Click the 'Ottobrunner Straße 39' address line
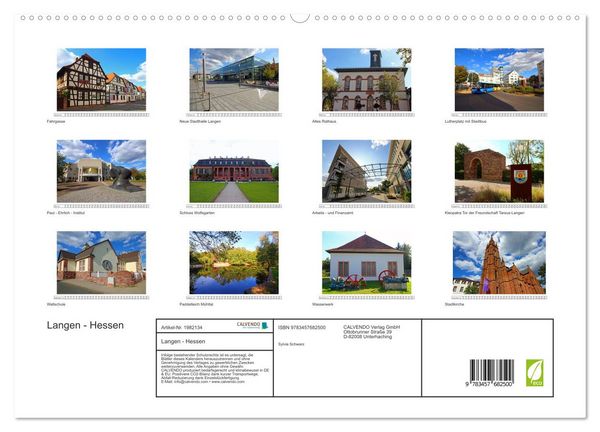600x432 pixels. pyautogui.click(x=368, y=332)
